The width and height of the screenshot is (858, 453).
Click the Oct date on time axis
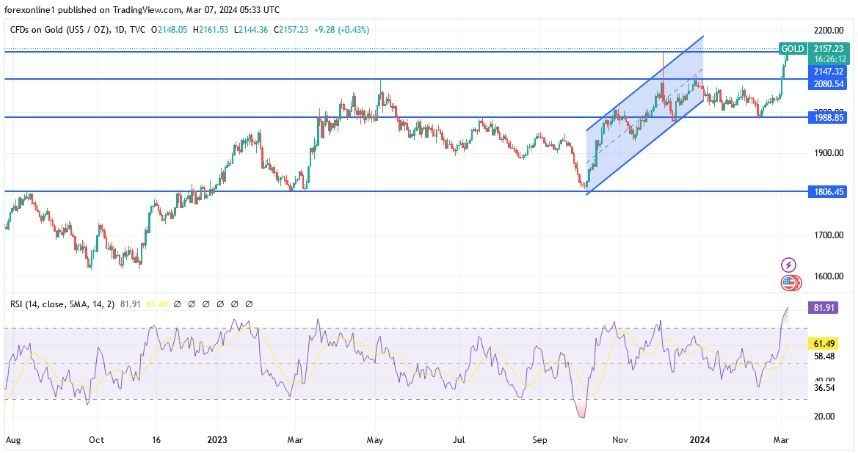[96, 440]
